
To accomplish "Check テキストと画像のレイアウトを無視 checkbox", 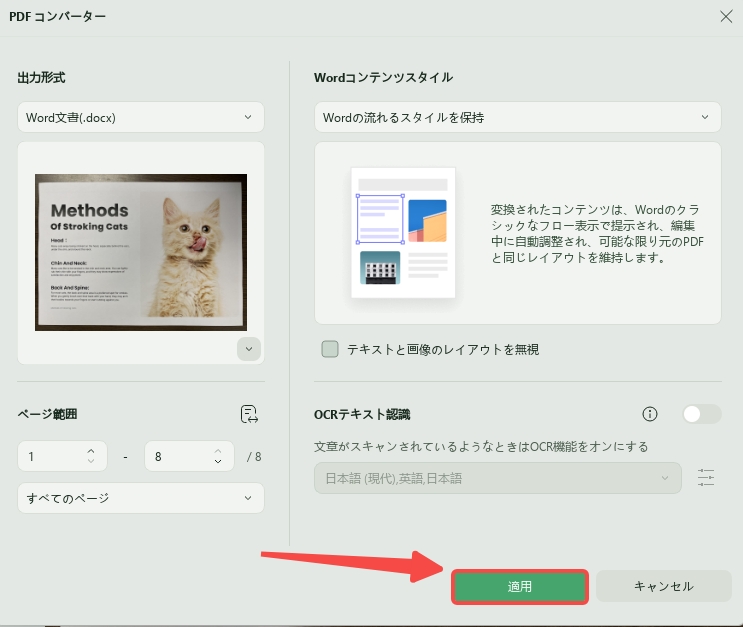I will (330, 349).
